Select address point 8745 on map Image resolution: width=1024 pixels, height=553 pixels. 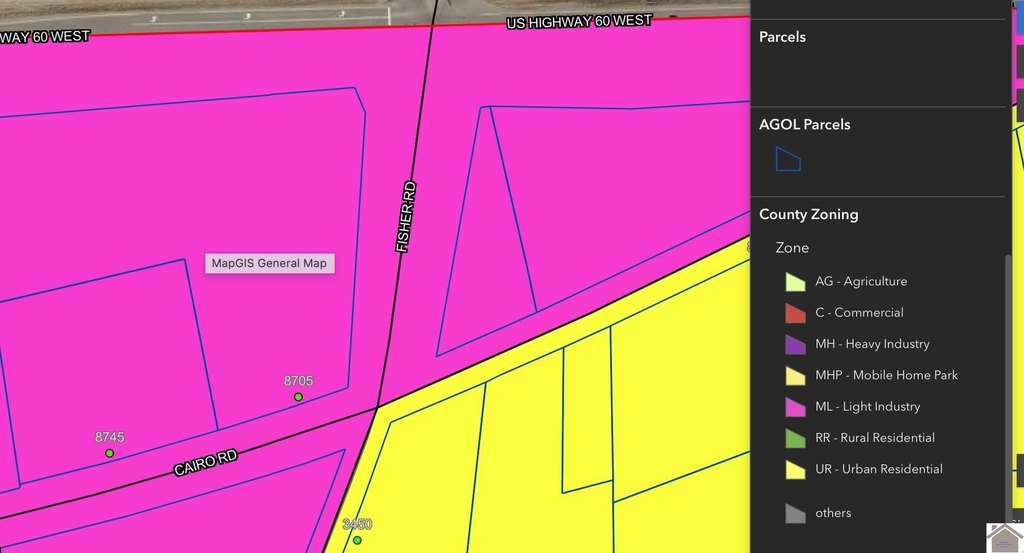pyautogui.click(x=110, y=453)
